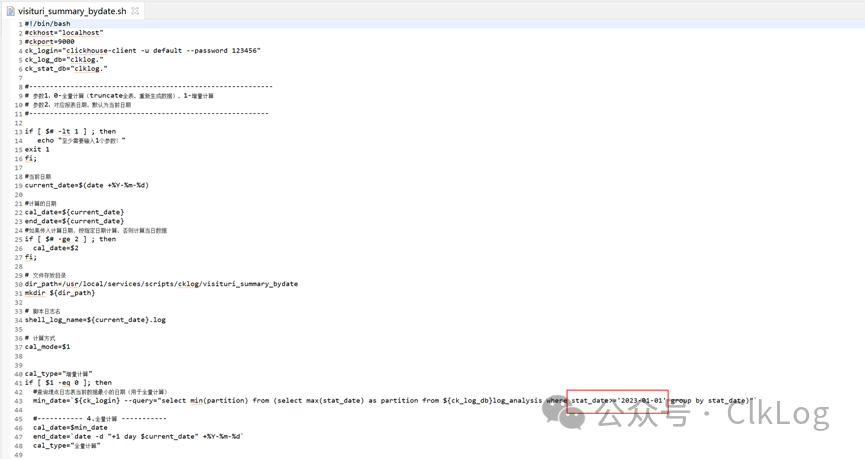The width and height of the screenshot is (865, 459).
Task: Click the shell_log_name=${current_date}.log line
Action: pos(95,320)
